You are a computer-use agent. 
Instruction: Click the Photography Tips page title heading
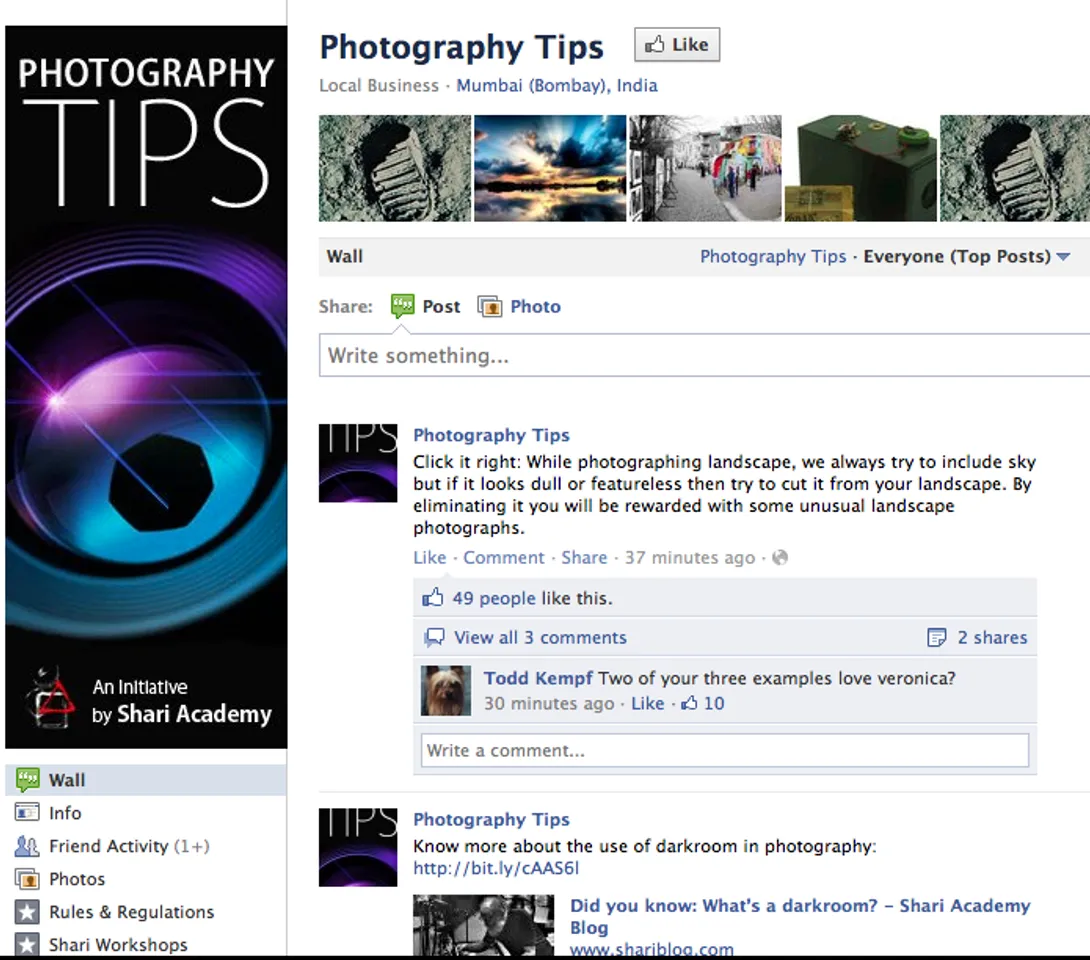(462, 47)
